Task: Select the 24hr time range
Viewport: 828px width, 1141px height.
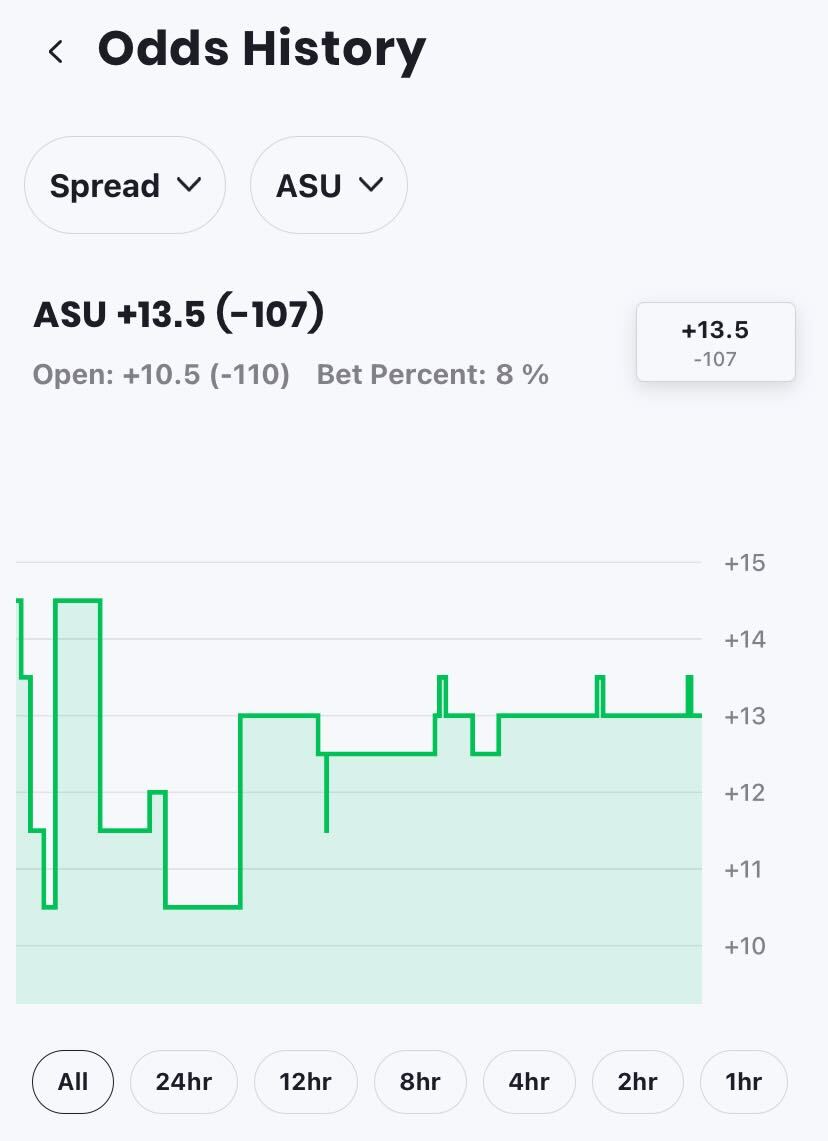Action: [x=183, y=1082]
